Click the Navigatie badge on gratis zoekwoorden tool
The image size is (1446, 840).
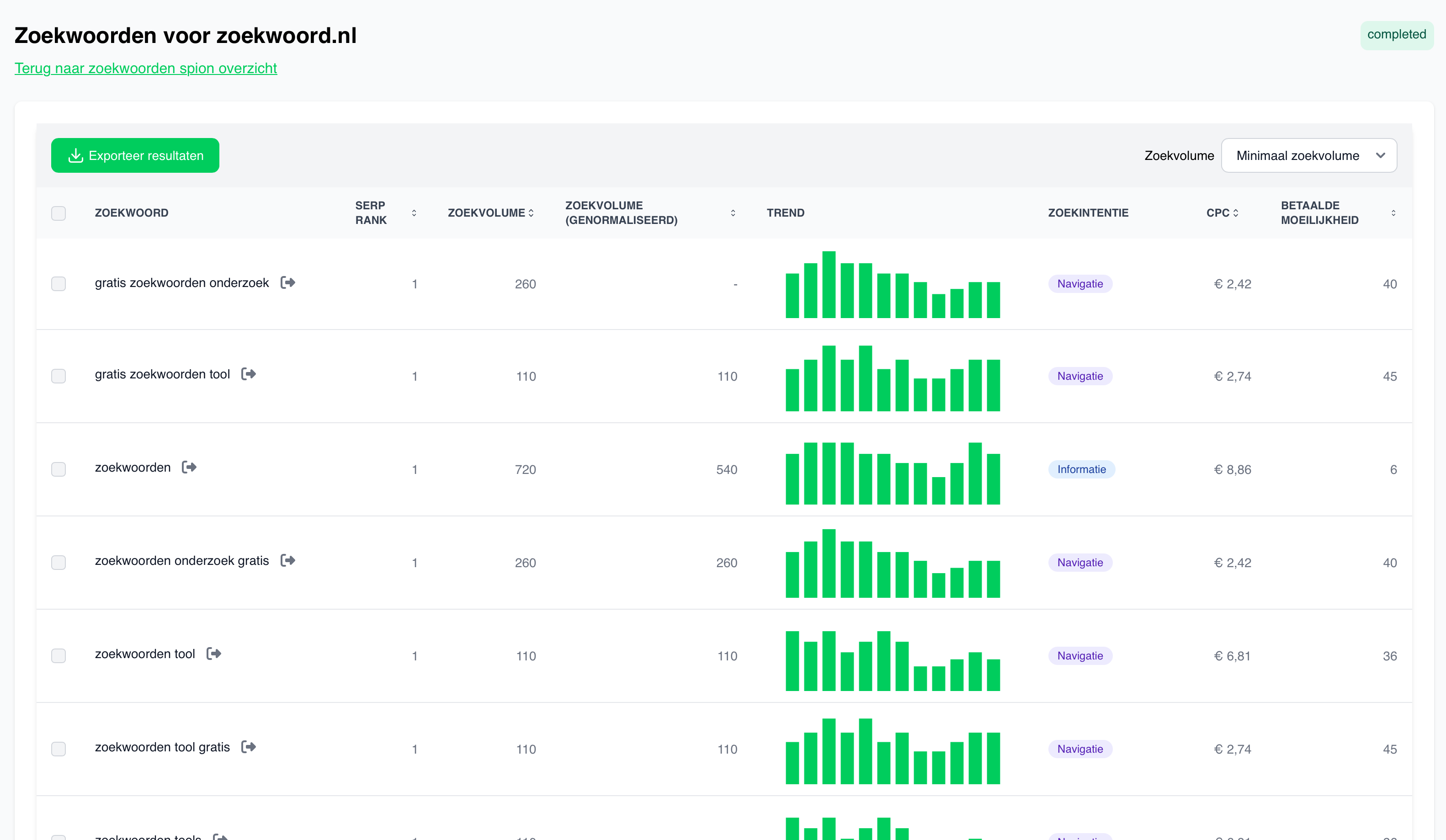pos(1080,376)
